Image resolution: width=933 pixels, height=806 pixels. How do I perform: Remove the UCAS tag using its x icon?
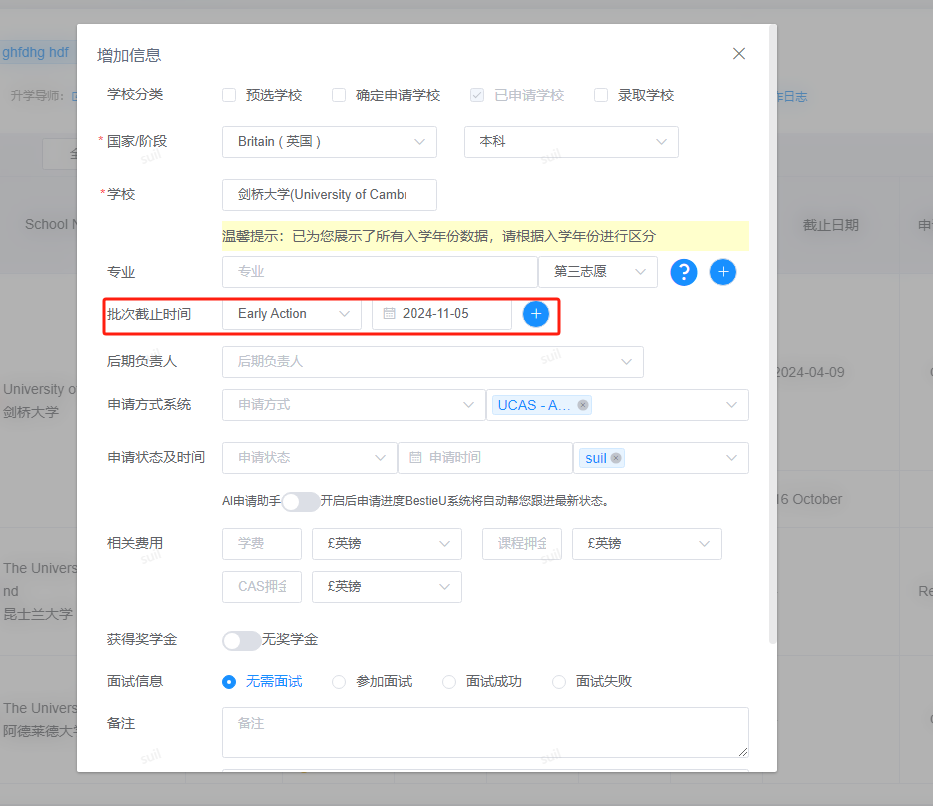pyautogui.click(x=583, y=405)
